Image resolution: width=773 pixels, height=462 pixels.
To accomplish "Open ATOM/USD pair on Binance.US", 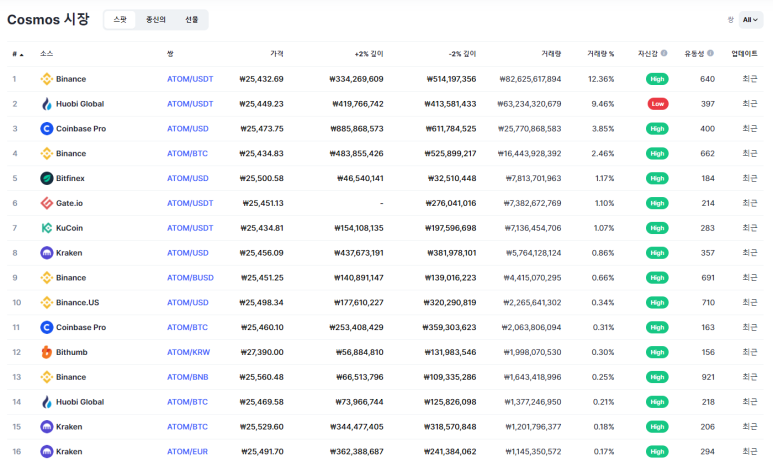I will pos(187,302).
